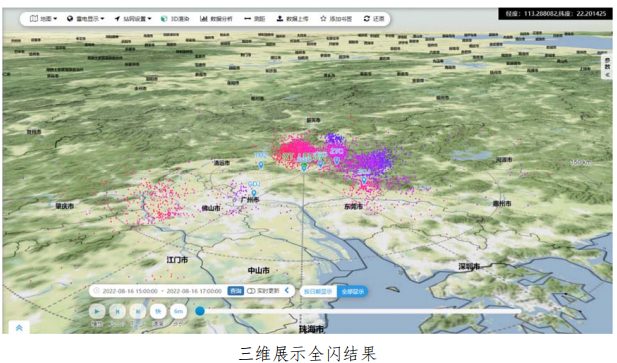Select 按日期显示 display by date option
Viewport: 617px width, 363px height.
click(x=318, y=292)
